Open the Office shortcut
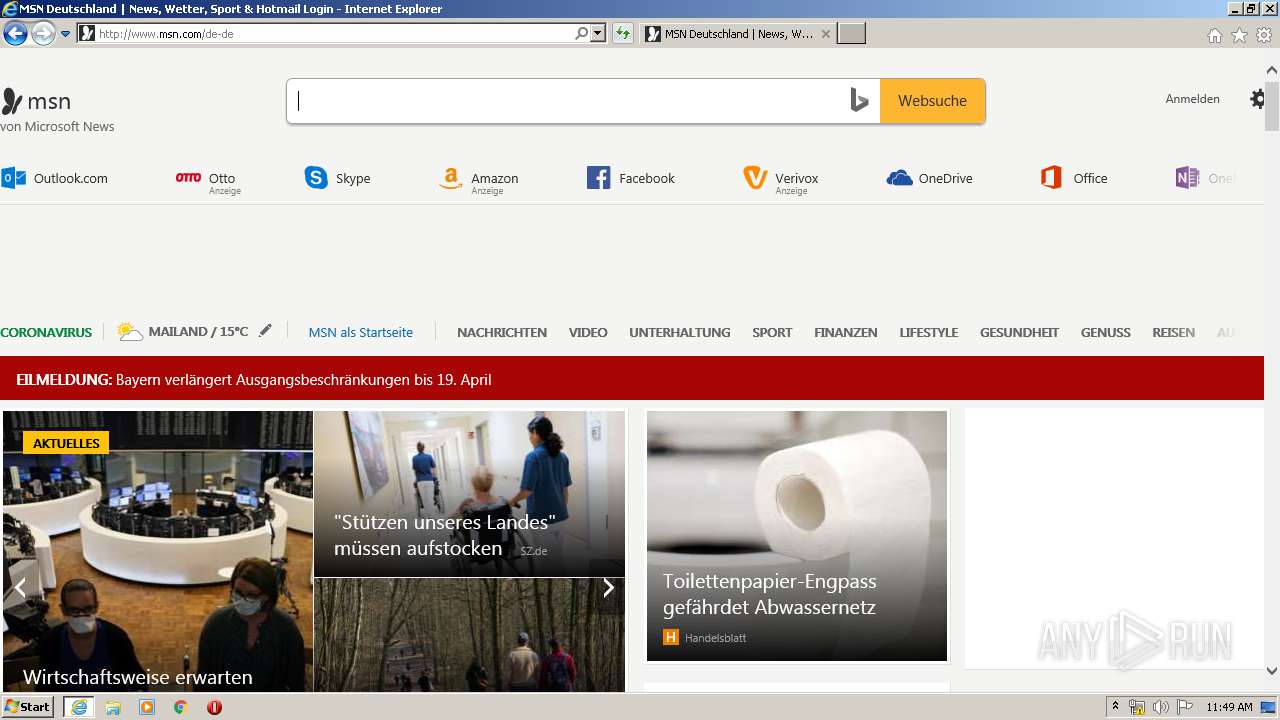 [x=1074, y=178]
